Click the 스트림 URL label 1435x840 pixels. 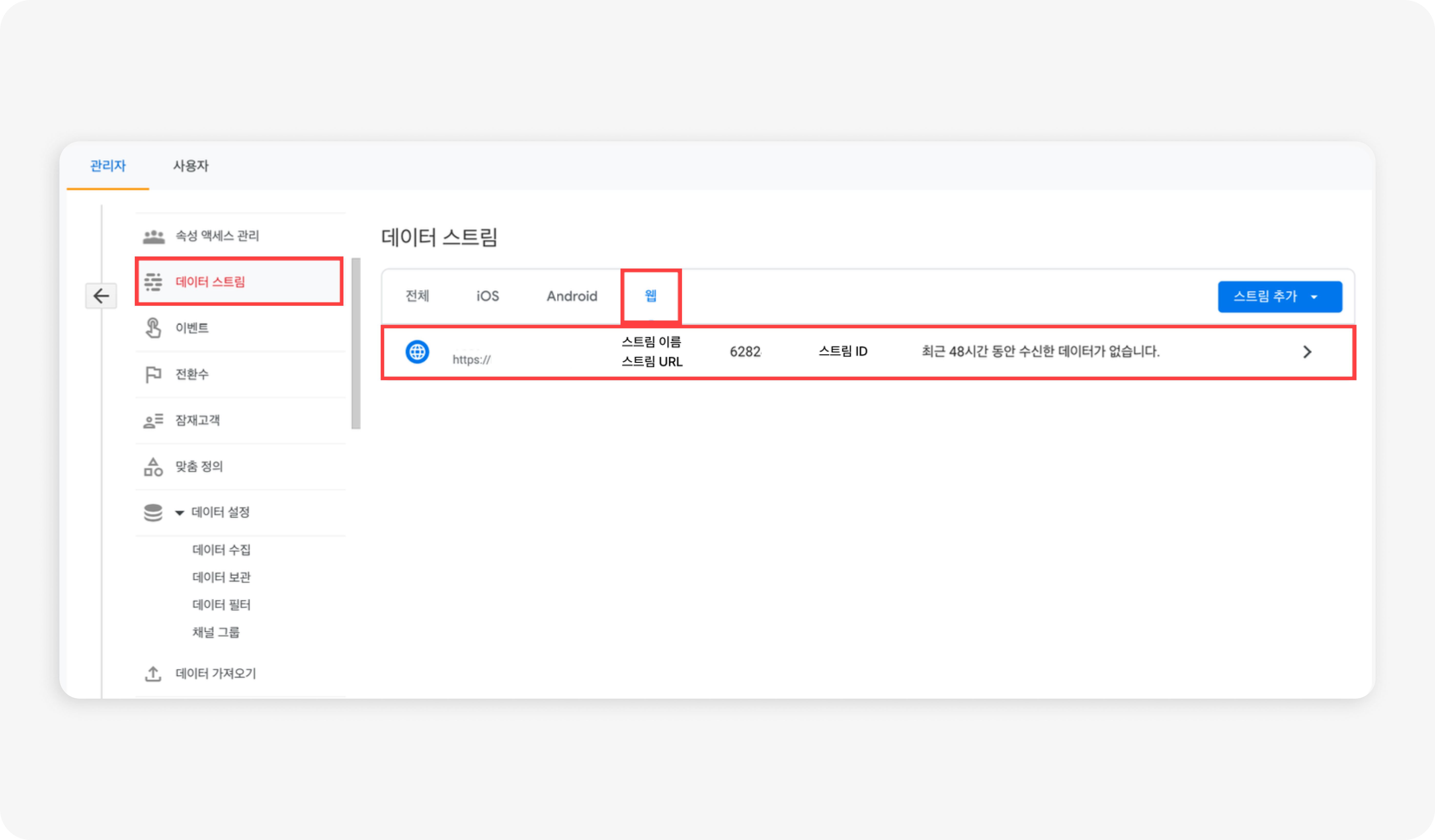pyautogui.click(x=652, y=361)
